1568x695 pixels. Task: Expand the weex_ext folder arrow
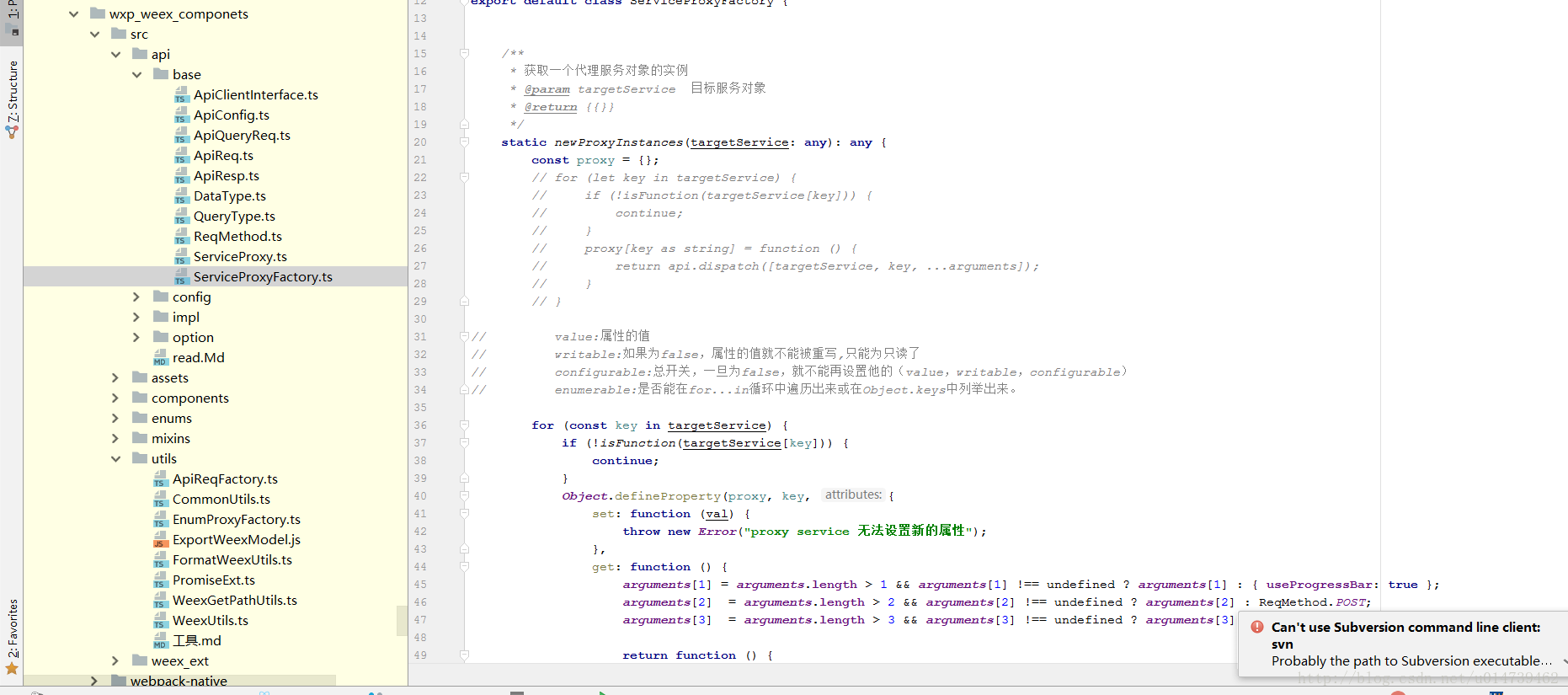point(115,660)
